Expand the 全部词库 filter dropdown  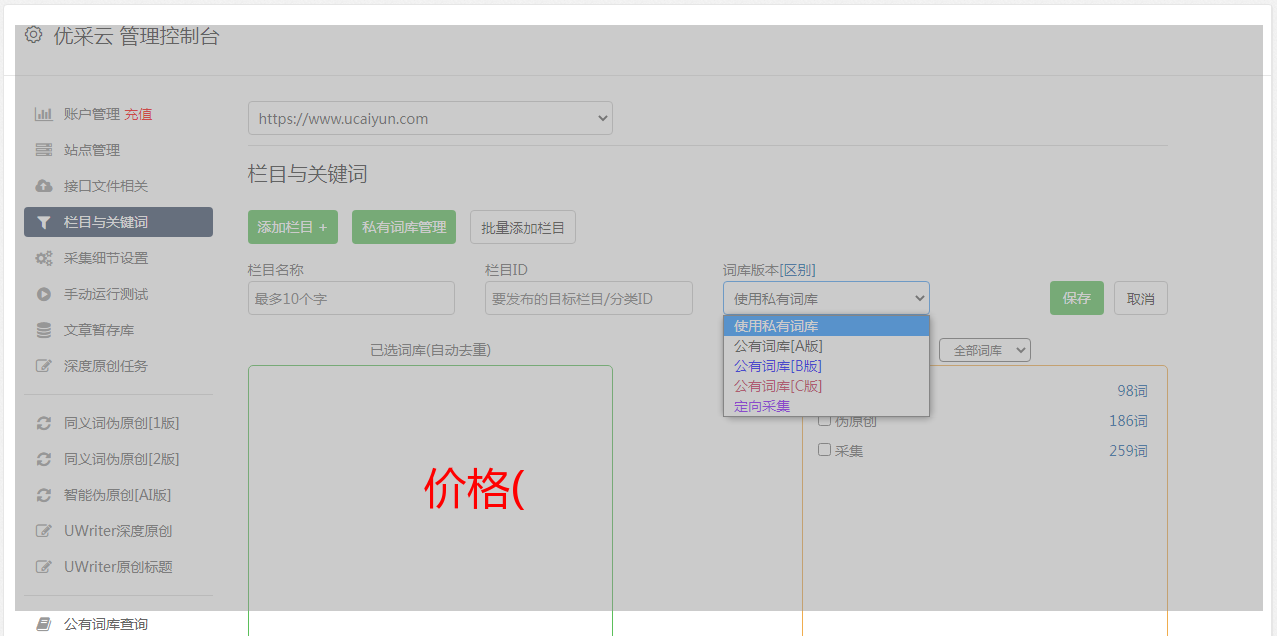coord(984,350)
